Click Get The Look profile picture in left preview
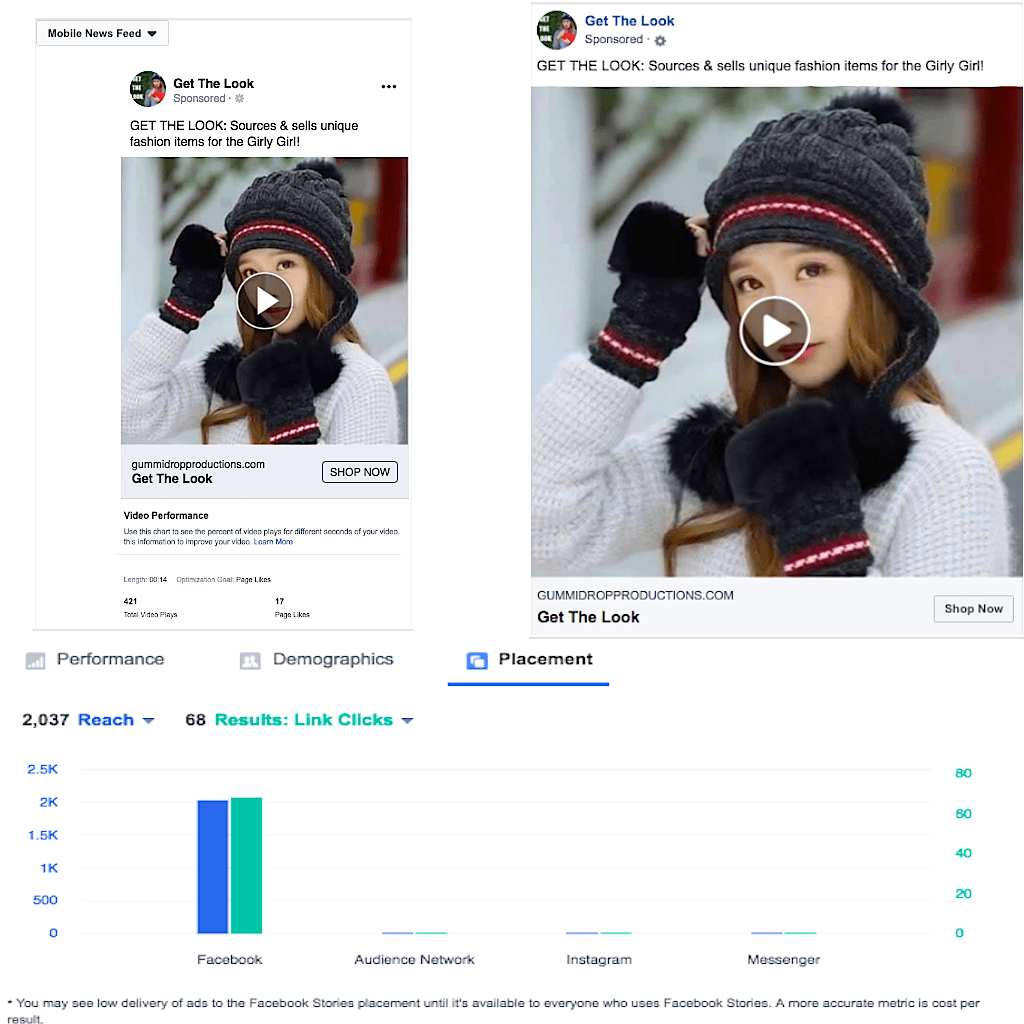Image resolution: width=1024 pixels, height=1024 pixels. click(x=147, y=89)
